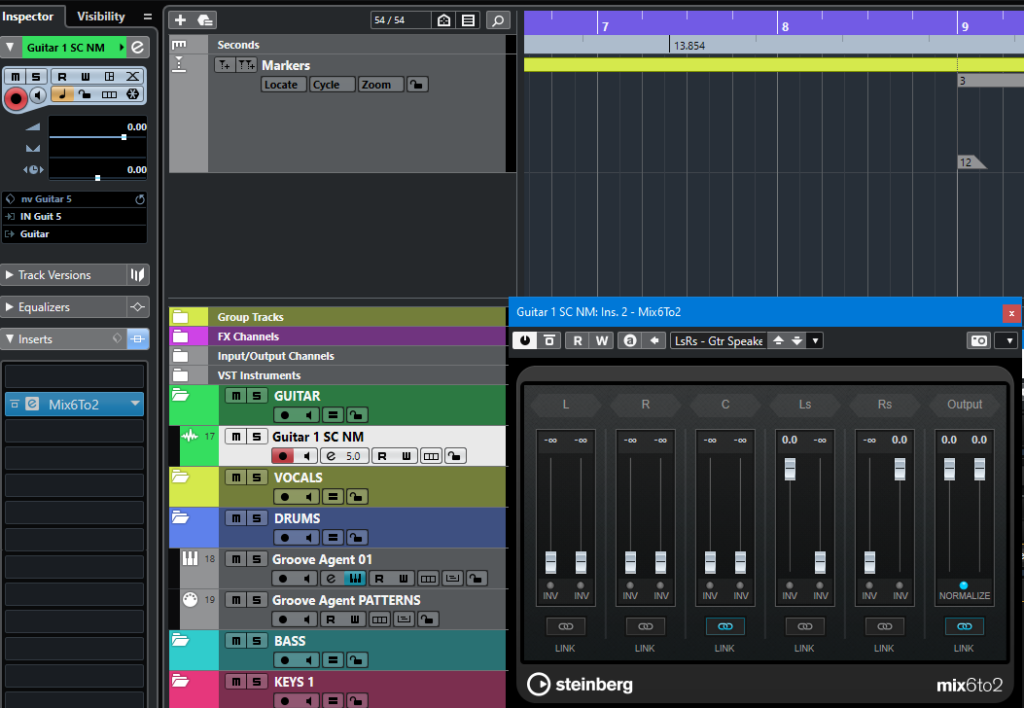Select the Group Tracks folder row
The image size is (1024, 708).
pos(338,317)
